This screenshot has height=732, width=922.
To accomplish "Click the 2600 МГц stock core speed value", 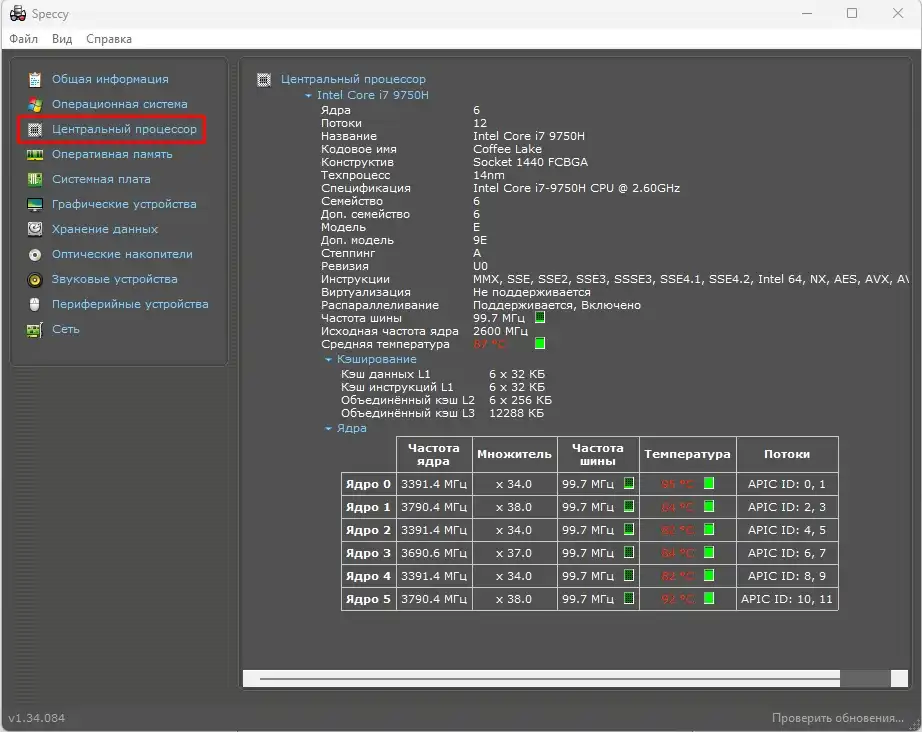I will tap(500, 331).
